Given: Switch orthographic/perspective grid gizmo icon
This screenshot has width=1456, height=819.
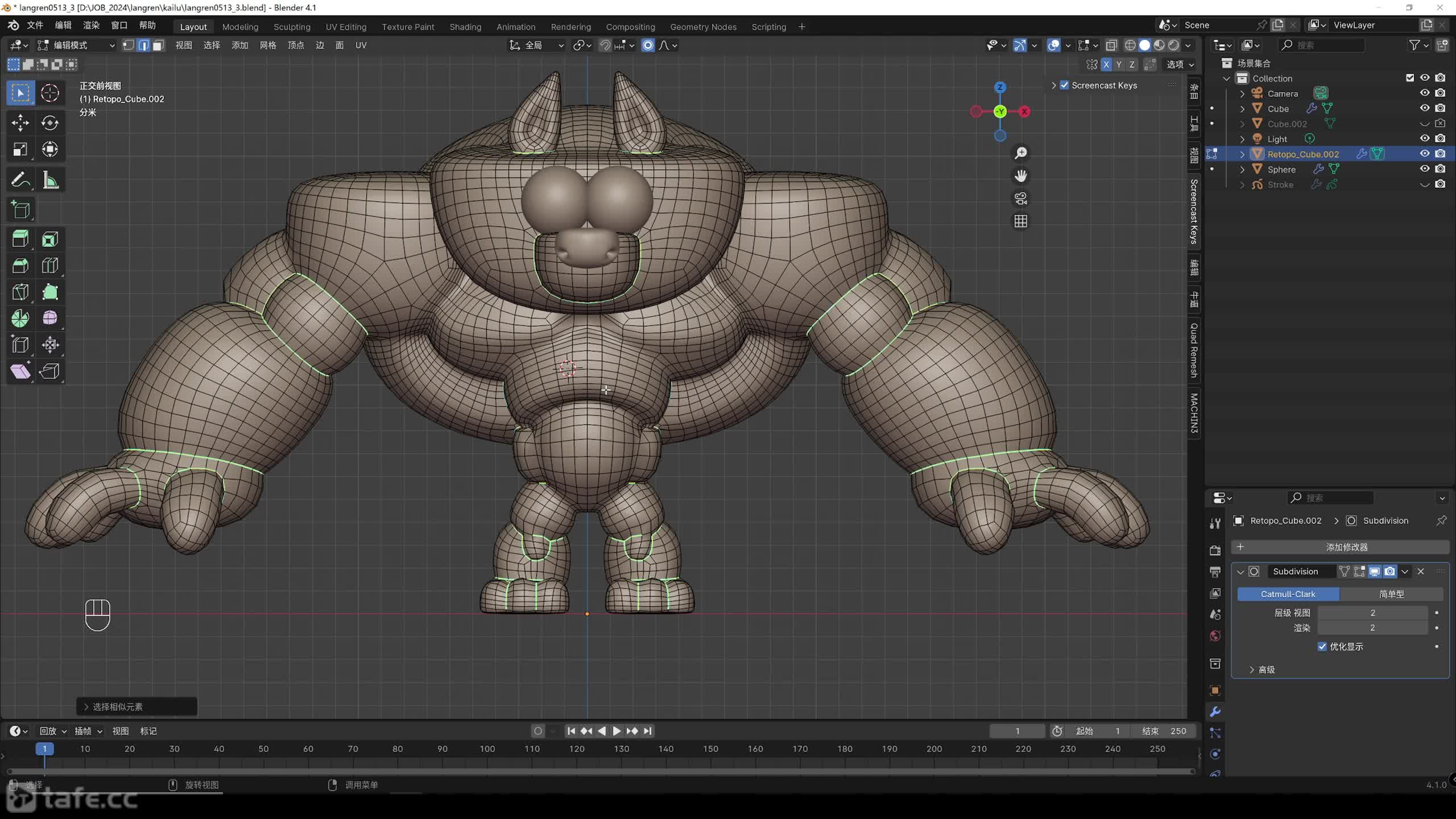Looking at the screenshot, I should [x=1021, y=221].
